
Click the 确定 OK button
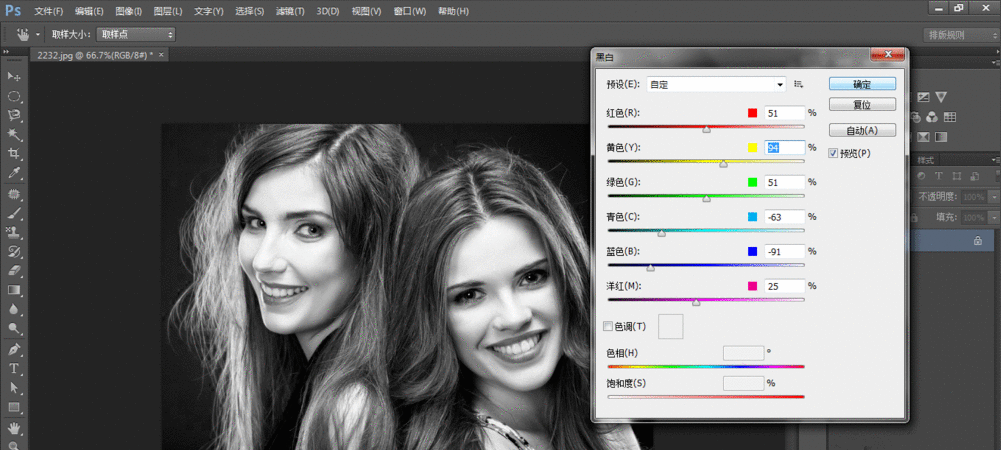tap(862, 85)
